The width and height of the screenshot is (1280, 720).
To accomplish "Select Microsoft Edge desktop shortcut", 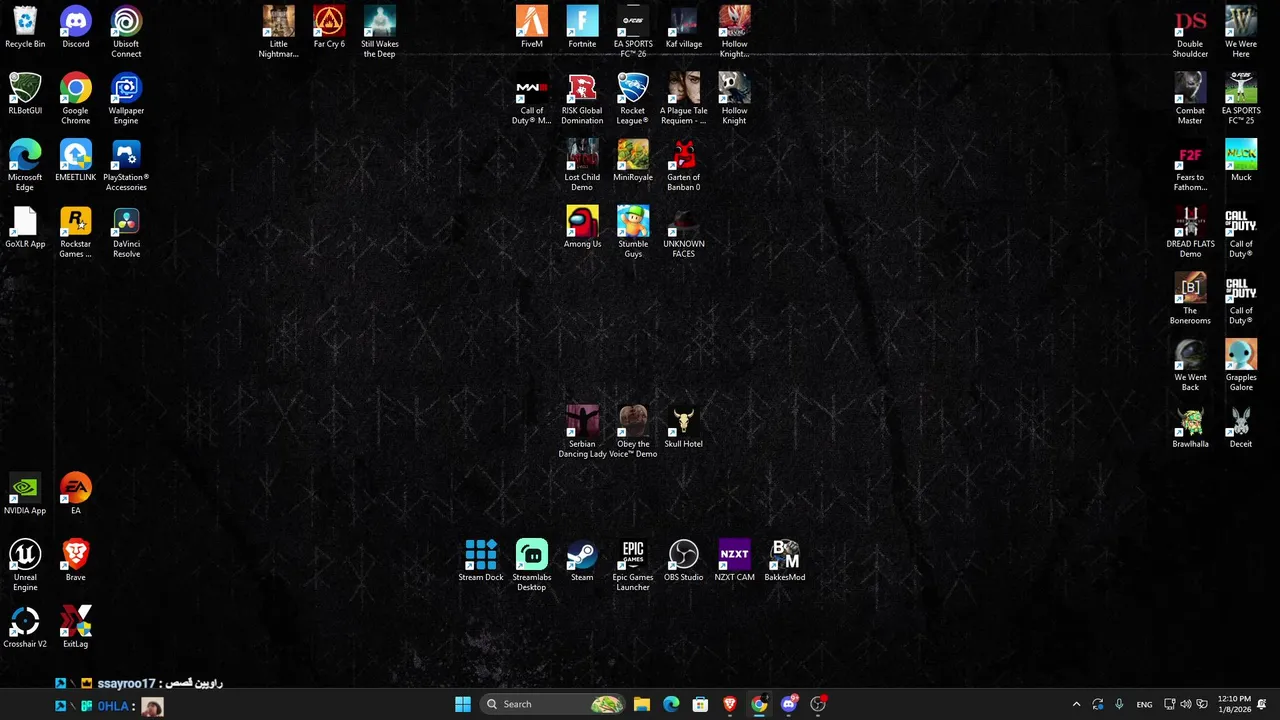I will [25, 166].
